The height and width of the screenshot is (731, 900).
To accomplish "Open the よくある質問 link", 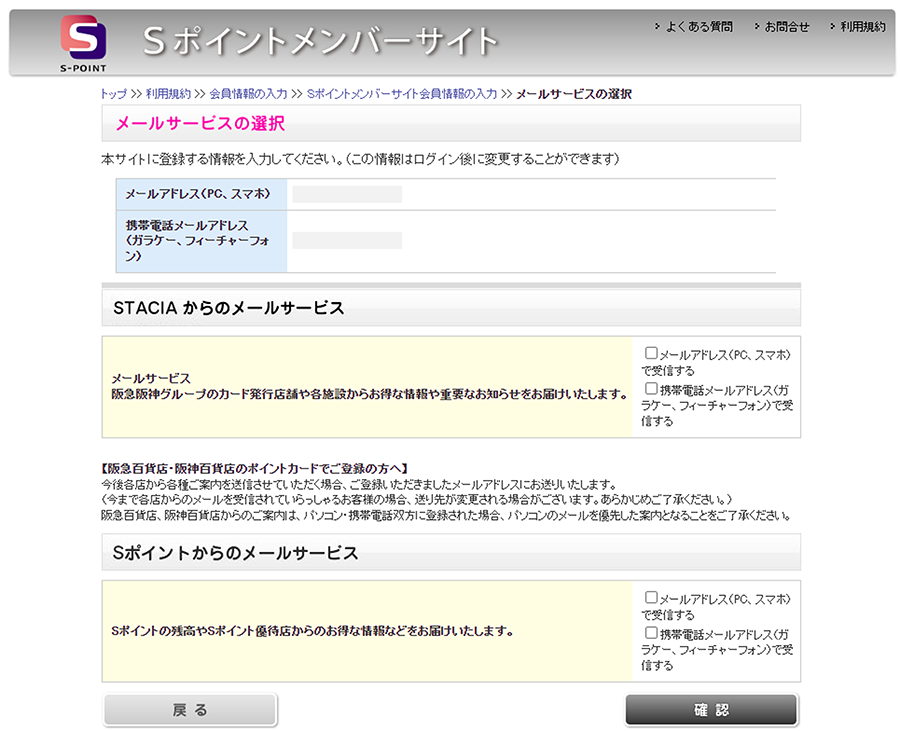I will [x=699, y=26].
